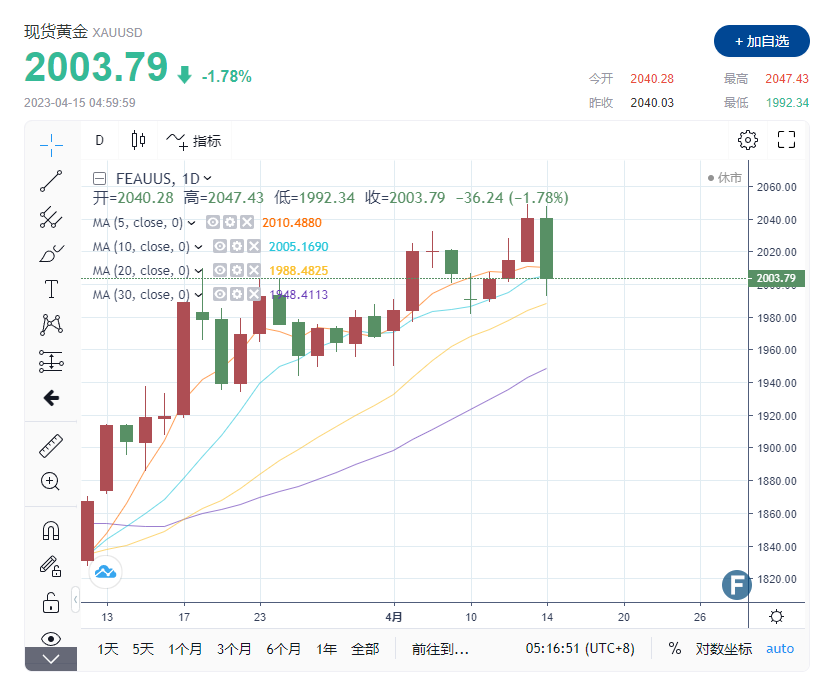Open the chart settings gear
The width and height of the screenshot is (827, 682).
[747, 140]
